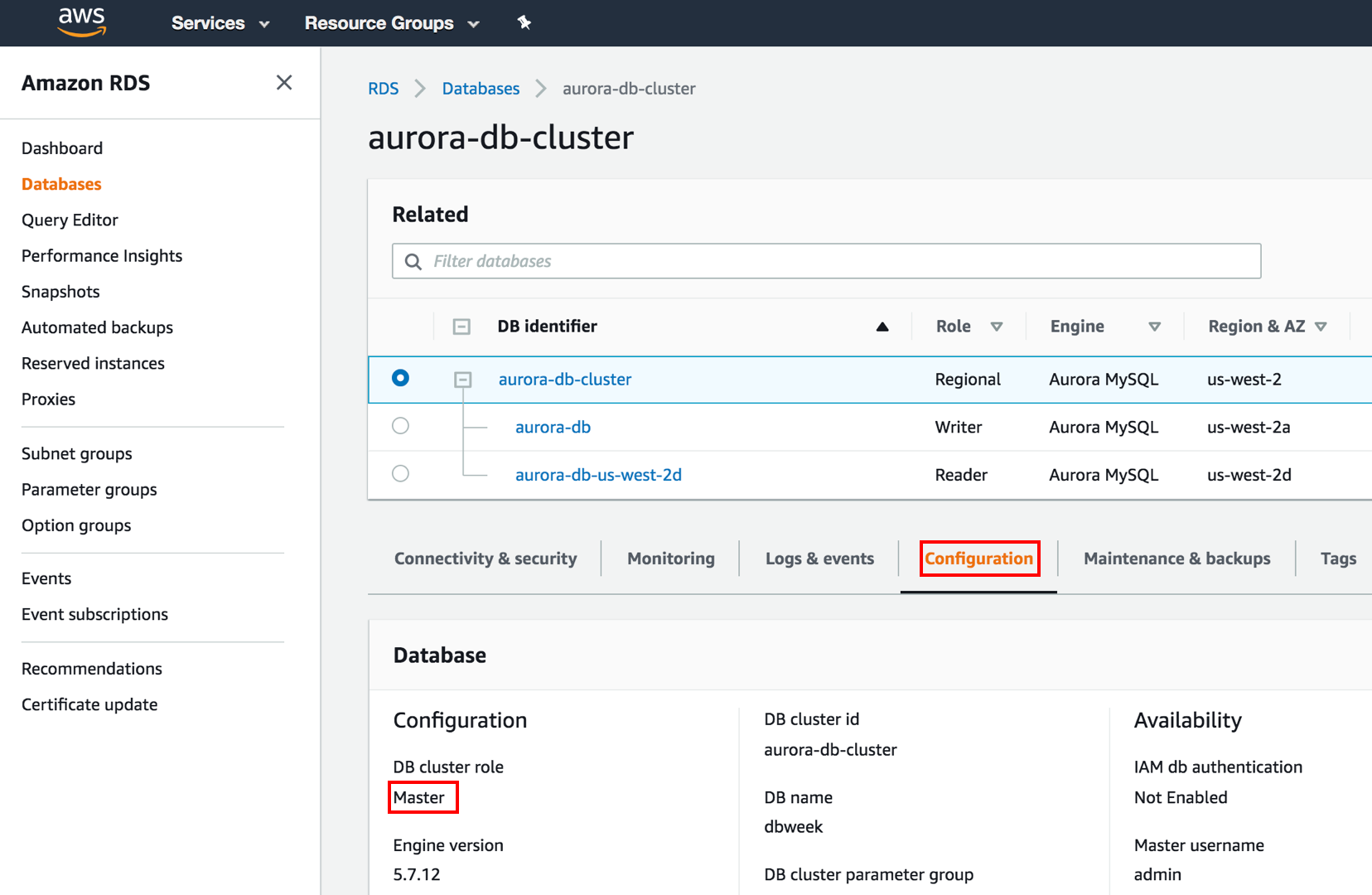1372x895 pixels.
Task: Click the dbweek DB name value
Action: coord(793,826)
